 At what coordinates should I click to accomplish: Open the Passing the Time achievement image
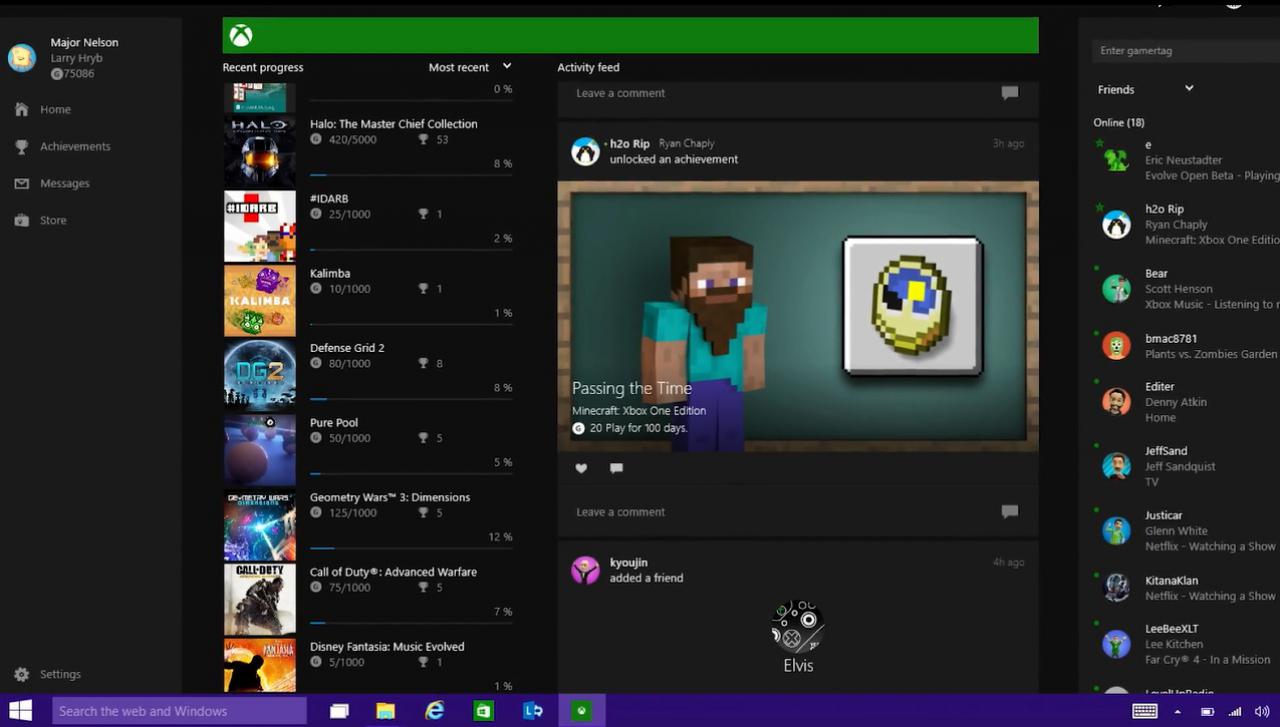tap(798, 316)
